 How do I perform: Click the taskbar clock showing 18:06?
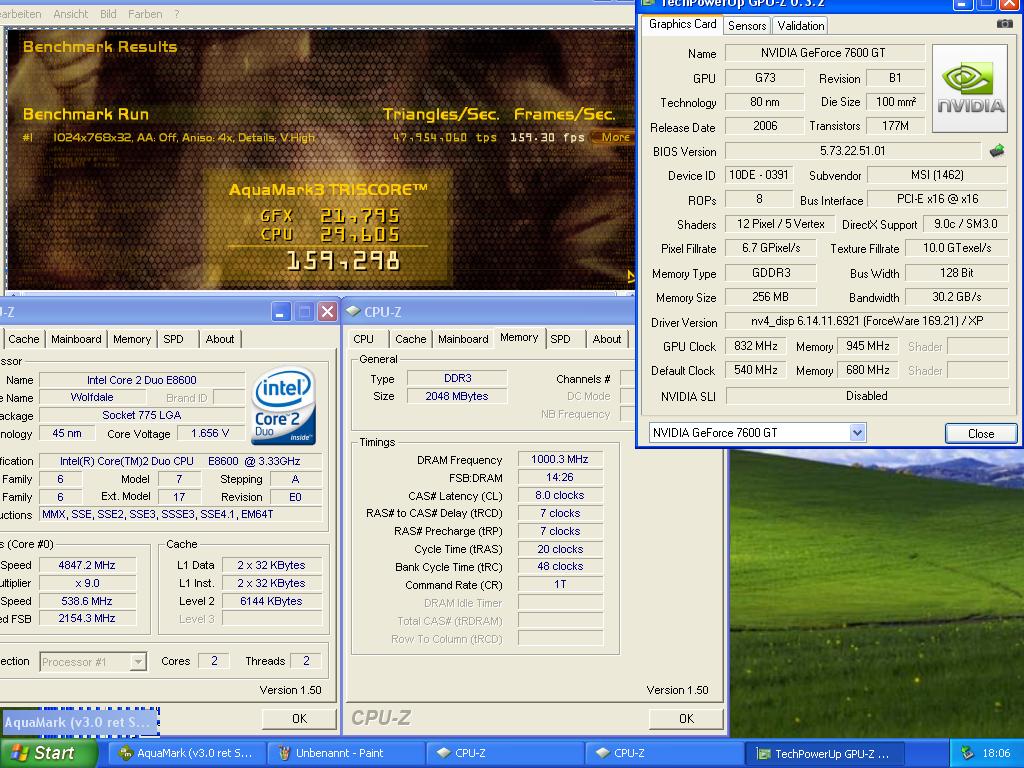click(x=996, y=753)
